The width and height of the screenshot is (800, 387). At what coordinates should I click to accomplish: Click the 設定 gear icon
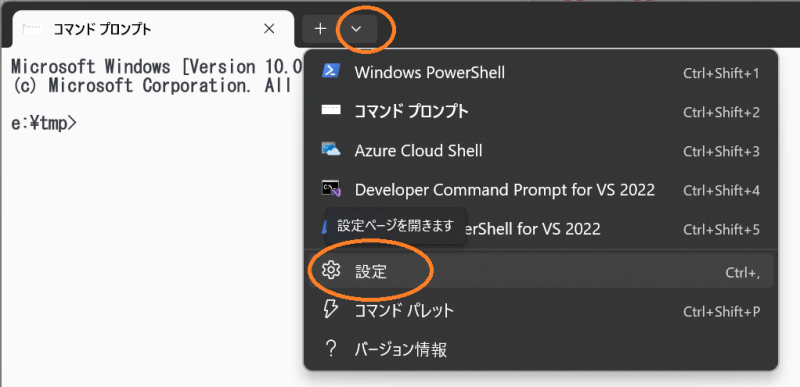pyautogui.click(x=331, y=271)
